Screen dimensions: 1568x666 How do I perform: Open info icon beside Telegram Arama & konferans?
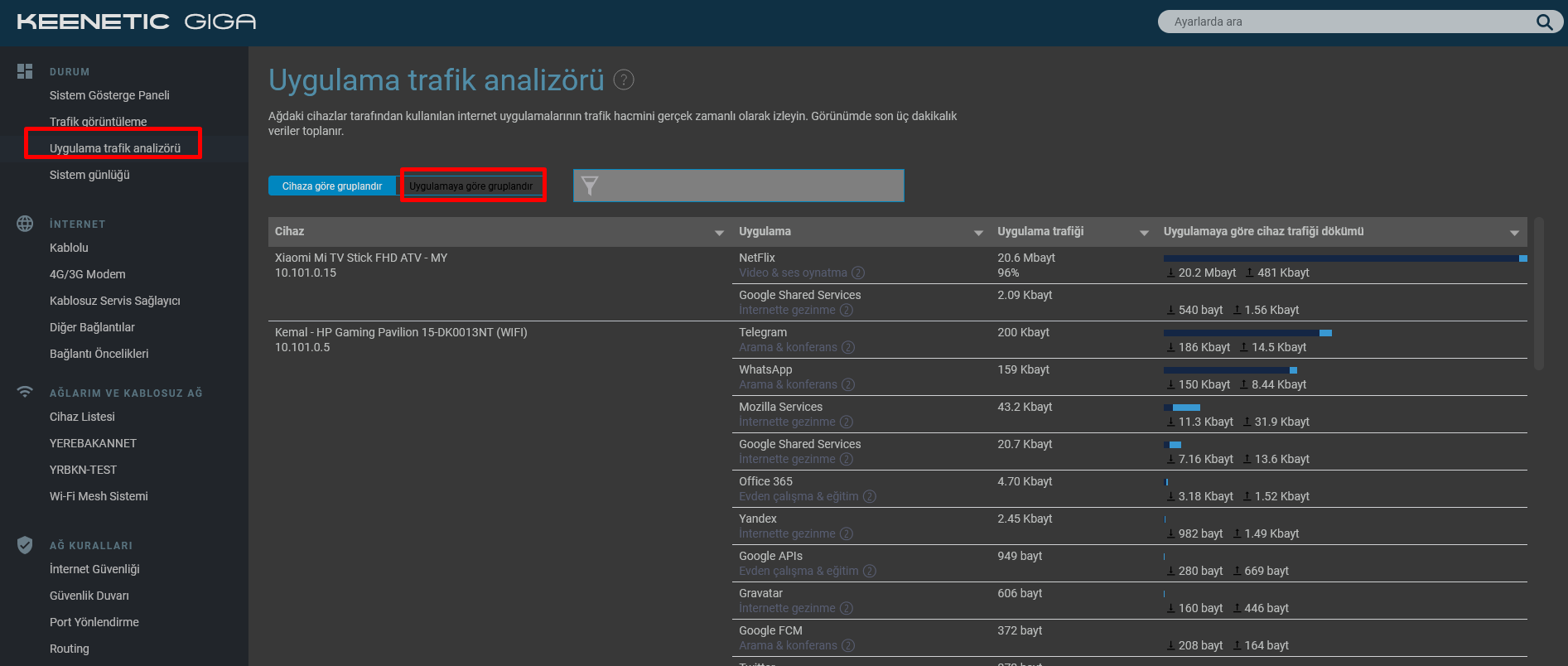(x=848, y=347)
